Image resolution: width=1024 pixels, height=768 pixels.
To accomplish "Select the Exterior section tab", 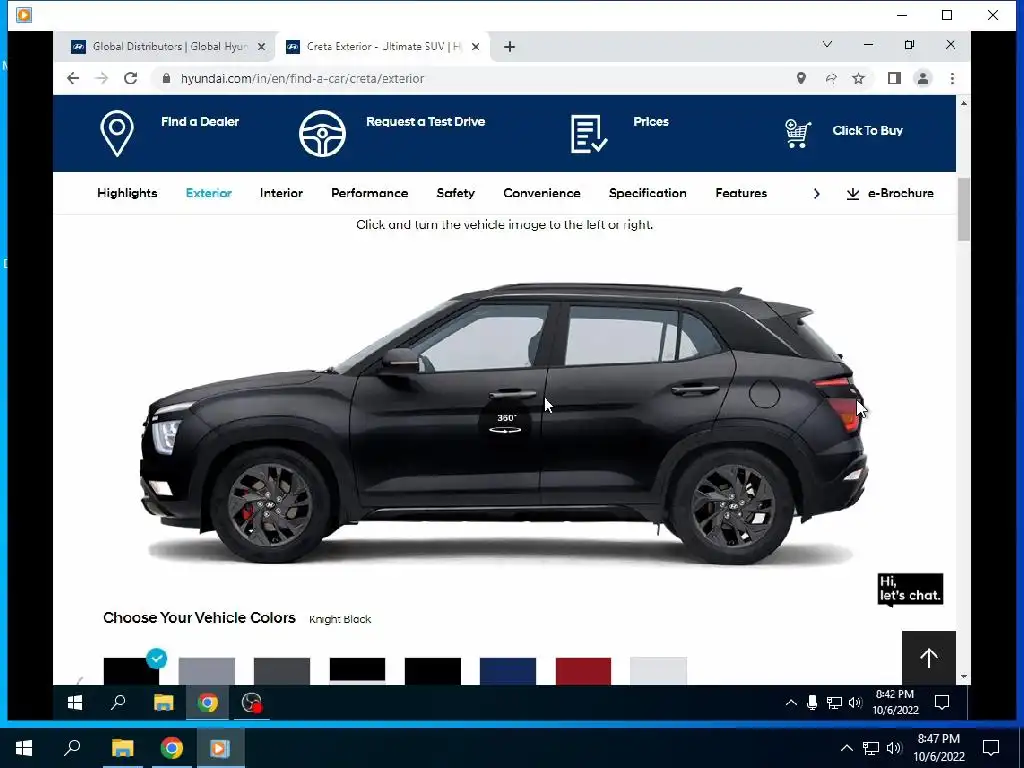I will click(x=209, y=193).
